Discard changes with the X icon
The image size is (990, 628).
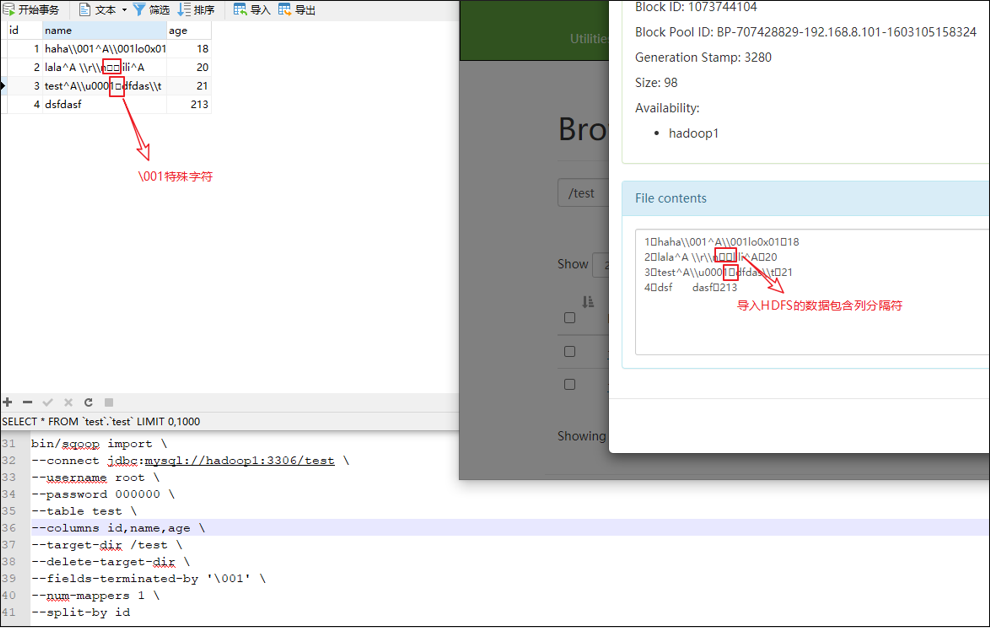[68, 402]
